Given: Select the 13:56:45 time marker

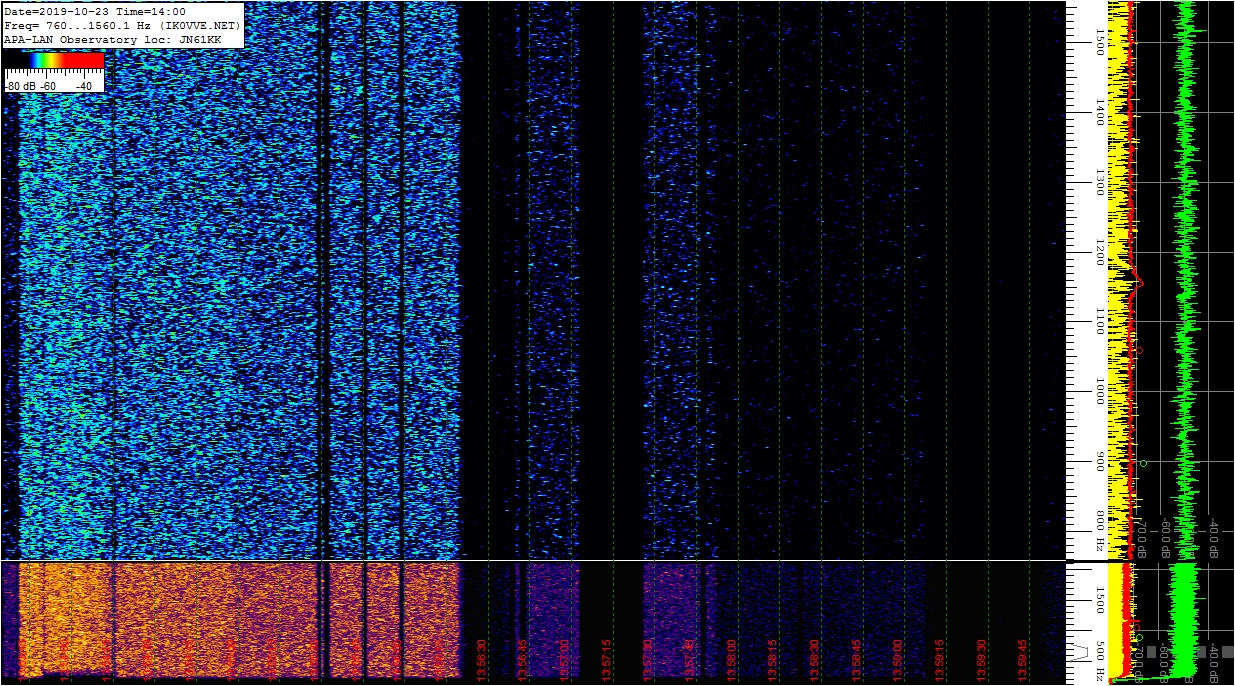Looking at the screenshot, I should (524, 661).
